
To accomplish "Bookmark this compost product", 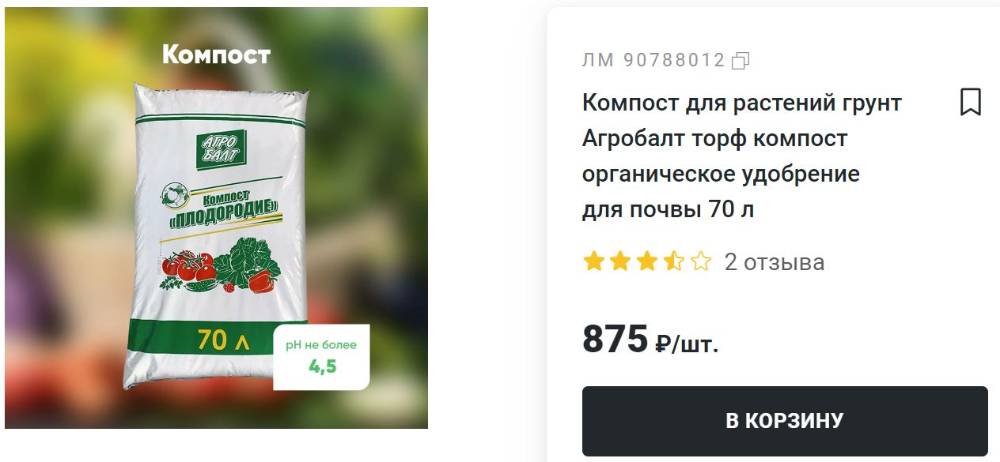I will tap(970, 102).
